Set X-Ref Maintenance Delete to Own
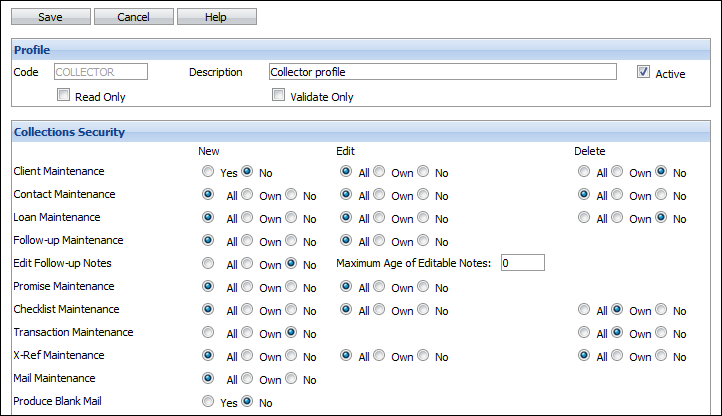This screenshot has width=722, height=416. coord(617,356)
